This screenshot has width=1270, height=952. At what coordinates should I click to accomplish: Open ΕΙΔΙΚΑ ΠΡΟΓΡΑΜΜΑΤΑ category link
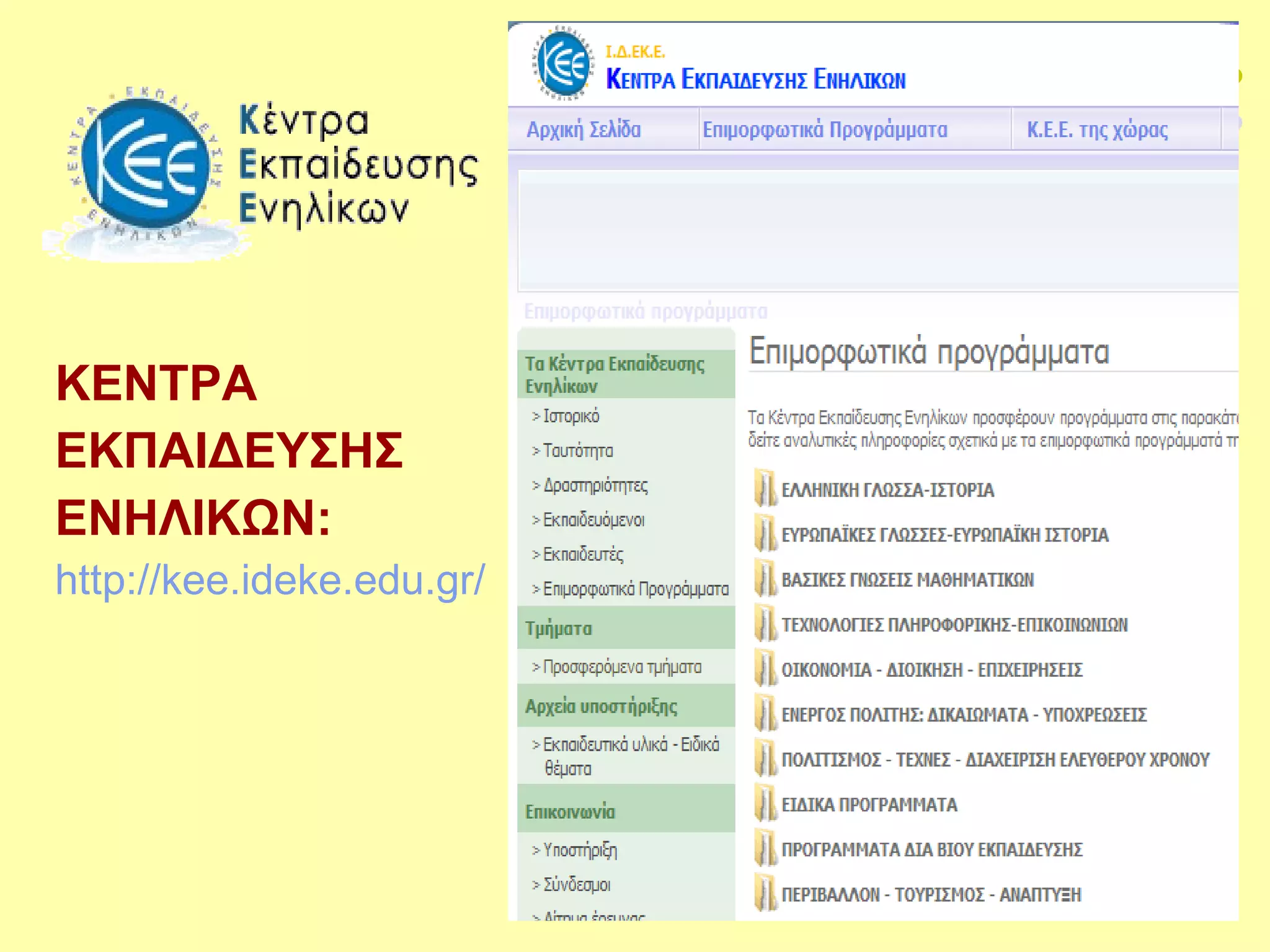pos(869,804)
